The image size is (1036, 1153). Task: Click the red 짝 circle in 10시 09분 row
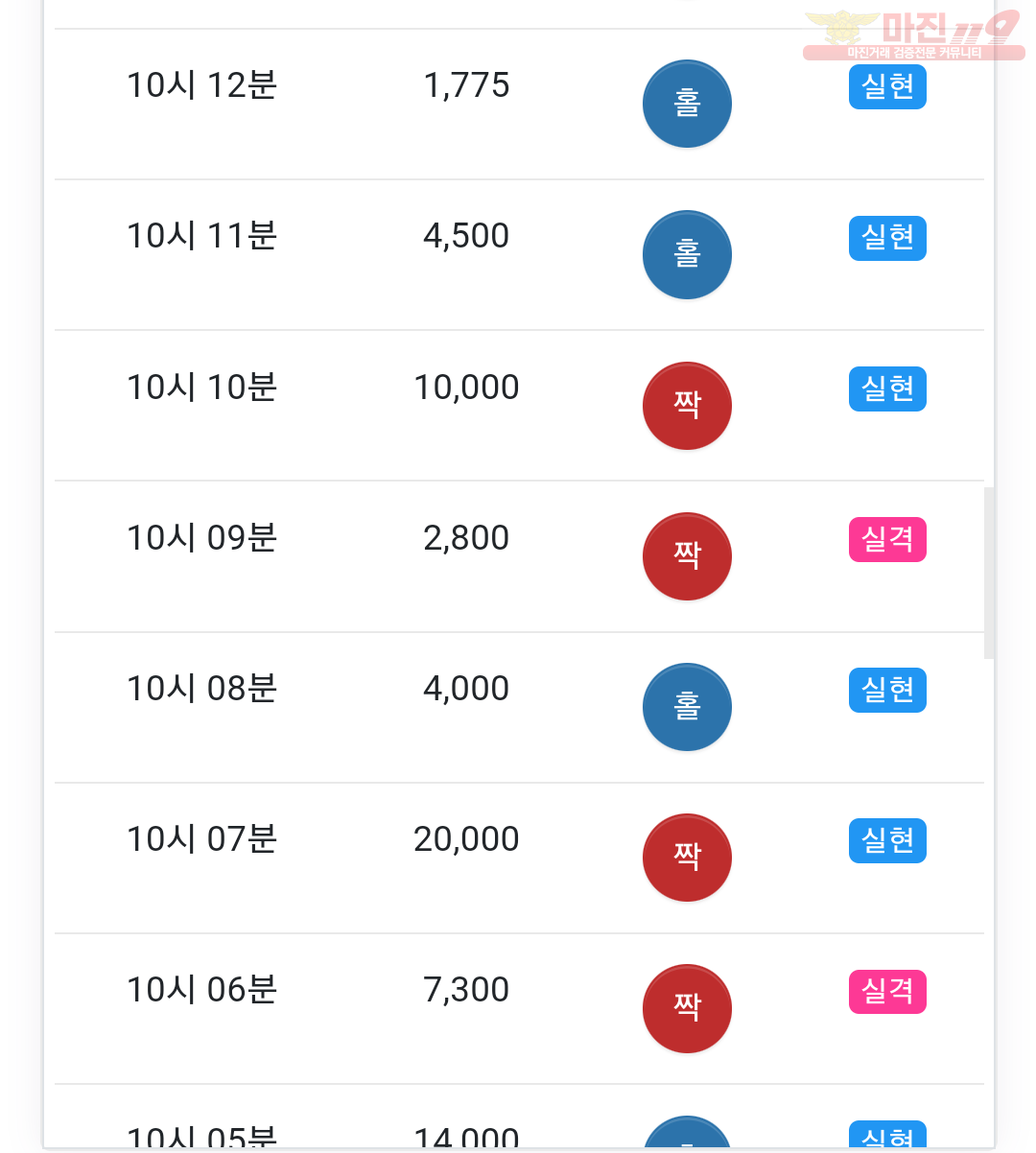tap(687, 556)
